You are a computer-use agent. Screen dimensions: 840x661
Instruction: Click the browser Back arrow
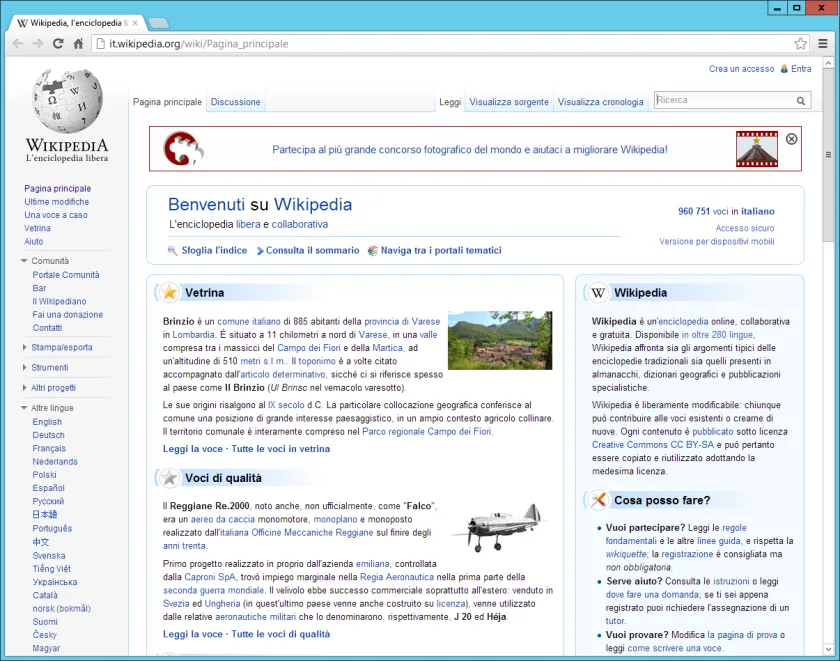tap(18, 44)
